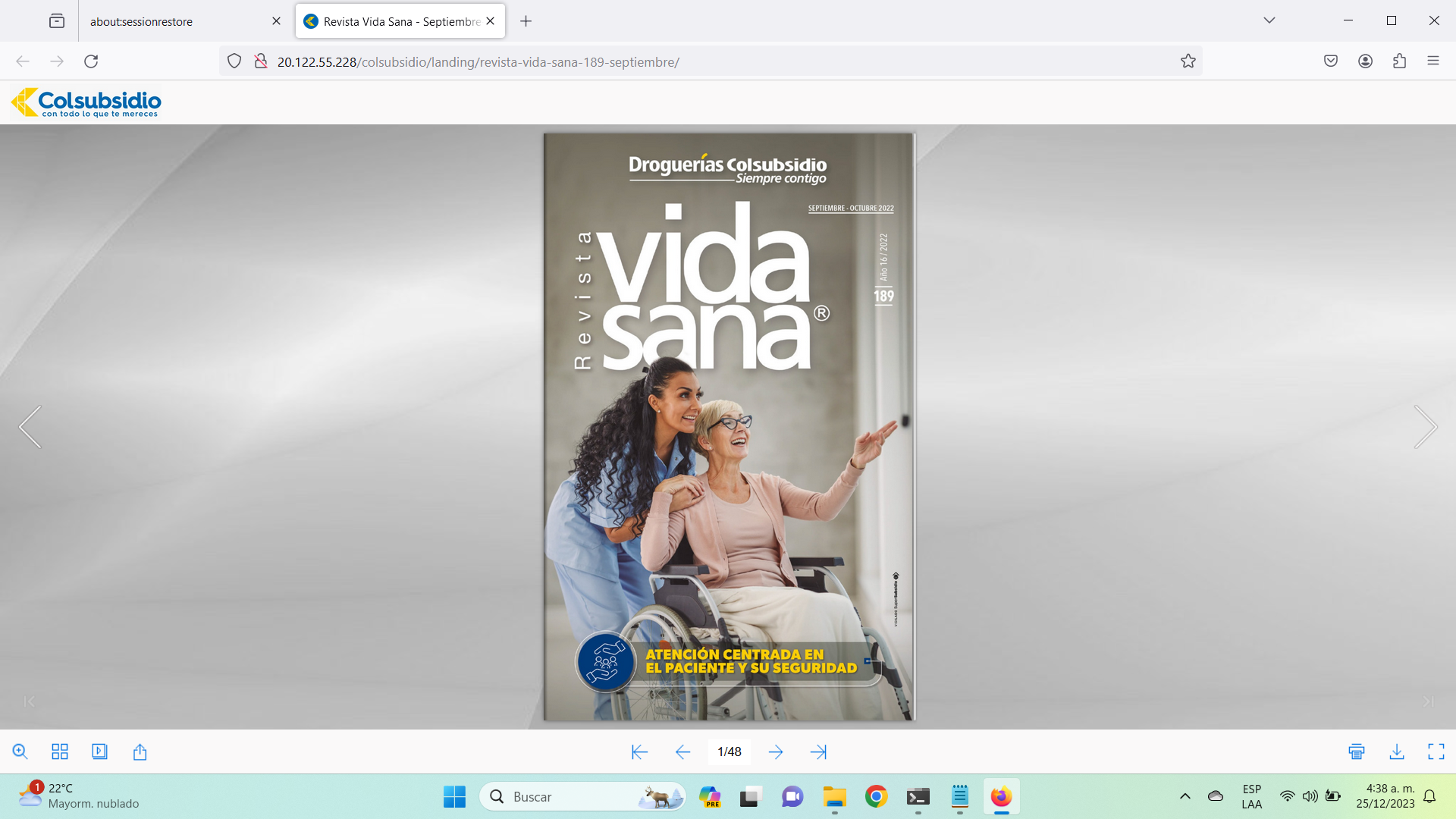The width and height of the screenshot is (1456, 819).
Task: Bookmark this page with star icon
Action: point(1188,61)
